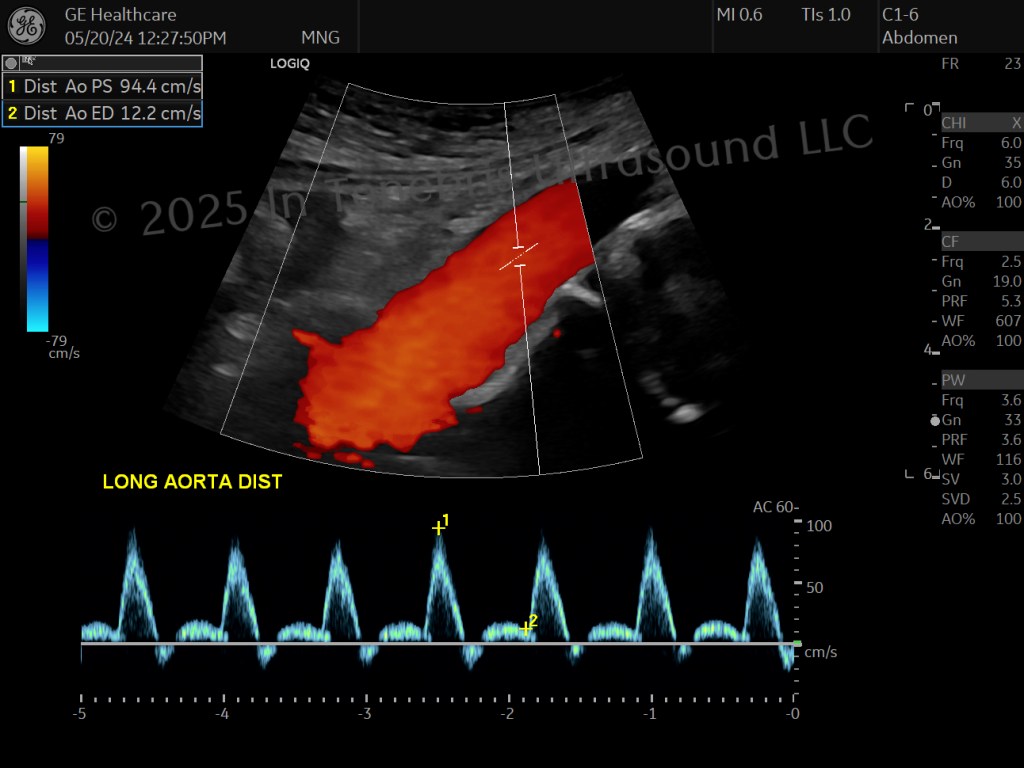1024x768 pixels.
Task: Select measurement caliper marker 2 at end diastole
Action: tap(526, 629)
